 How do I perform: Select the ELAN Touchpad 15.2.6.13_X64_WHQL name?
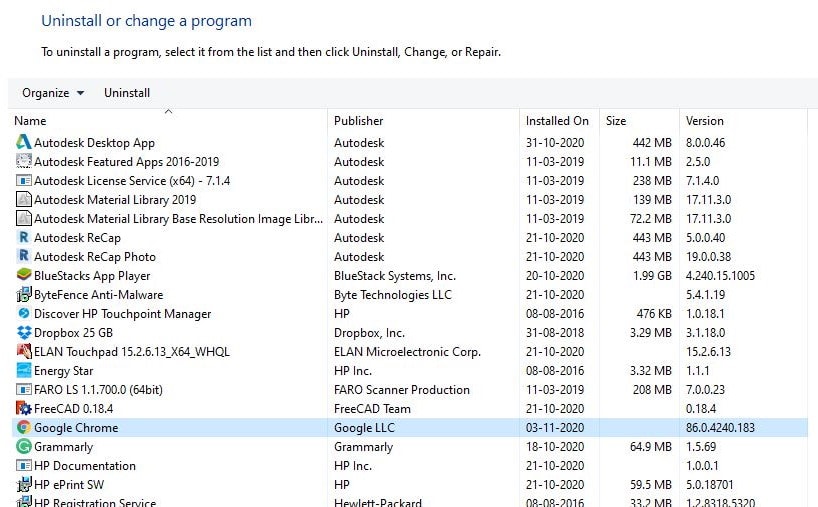point(131,352)
